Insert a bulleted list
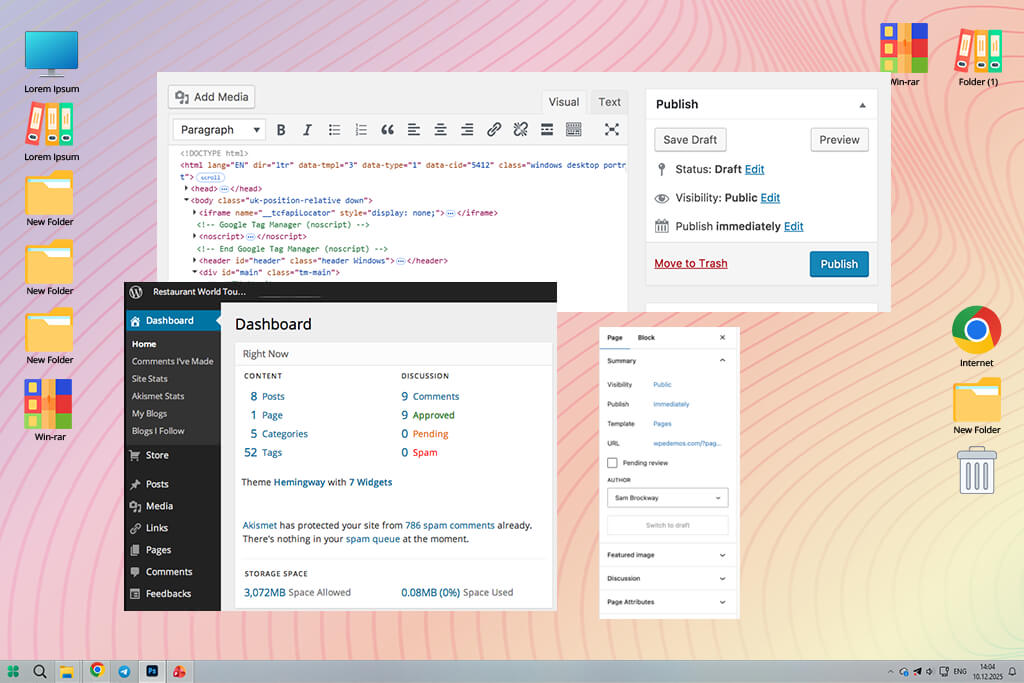The height and width of the screenshot is (683, 1024). pyautogui.click(x=334, y=130)
